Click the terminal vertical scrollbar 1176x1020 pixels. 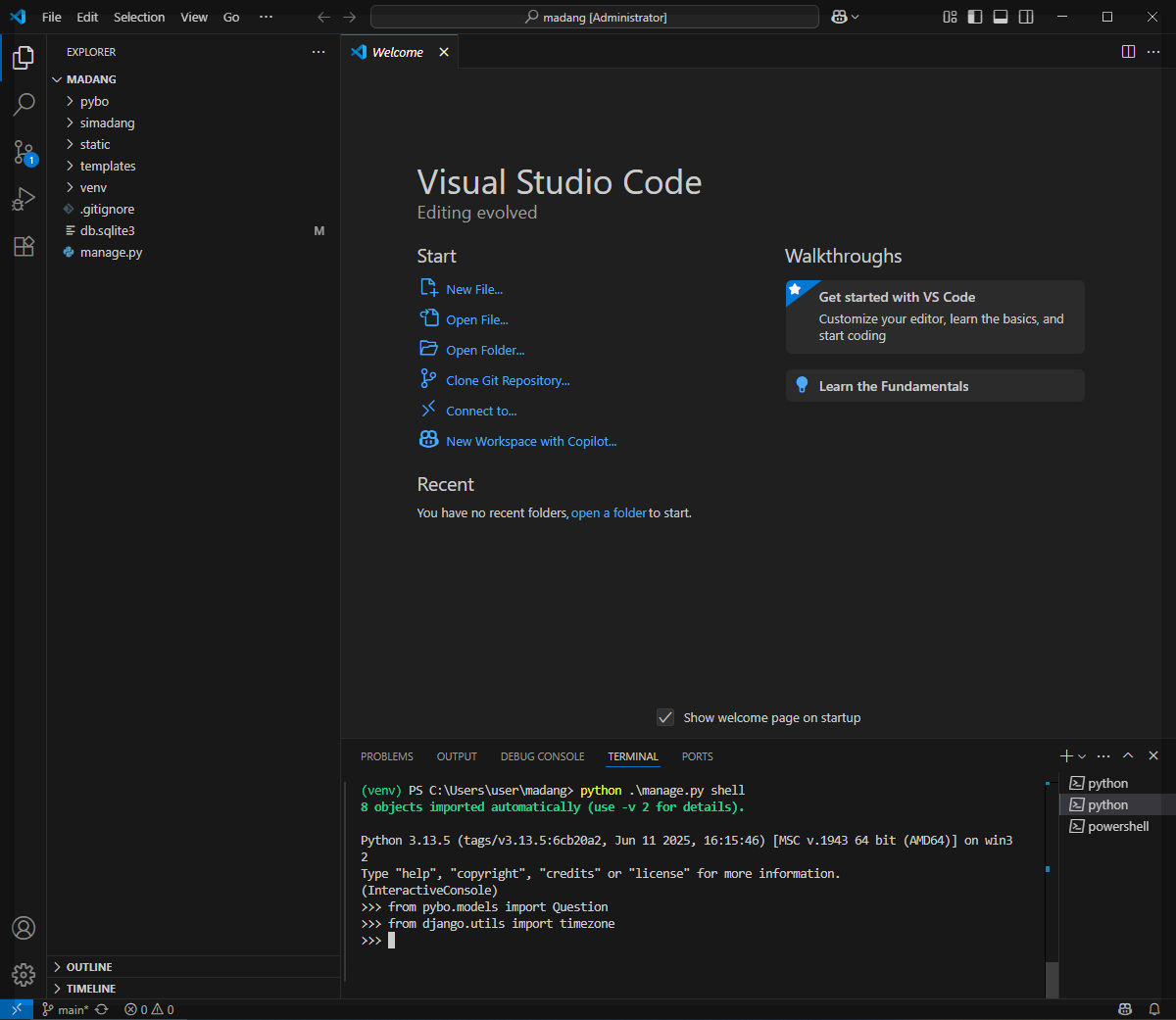click(x=1052, y=980)
